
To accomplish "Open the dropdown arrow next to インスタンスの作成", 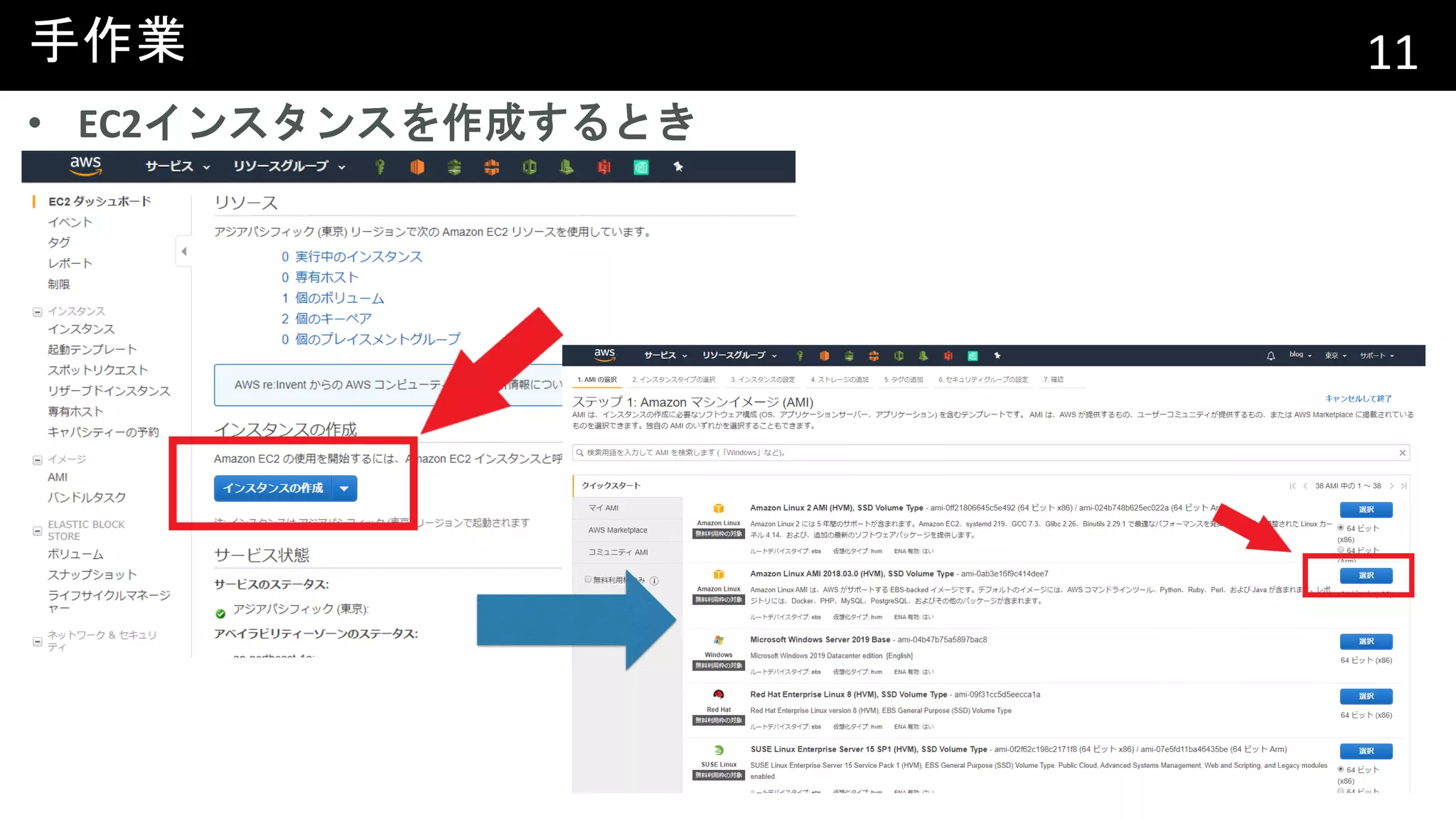I will (344, 488).
